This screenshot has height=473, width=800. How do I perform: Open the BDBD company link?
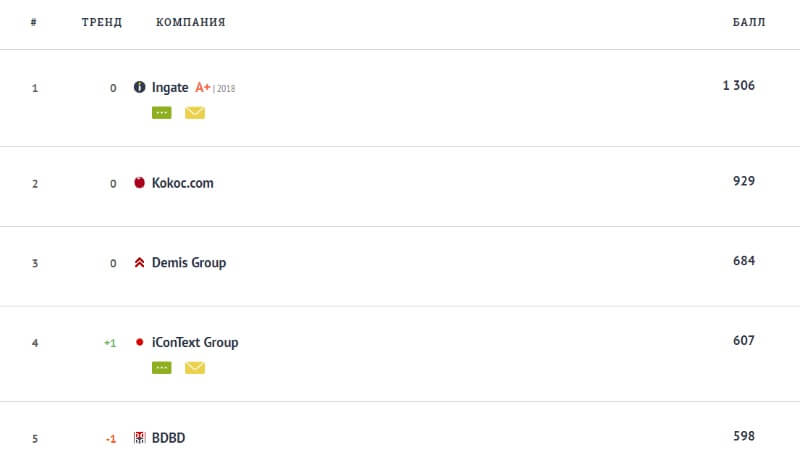click(x=169, y=438)
